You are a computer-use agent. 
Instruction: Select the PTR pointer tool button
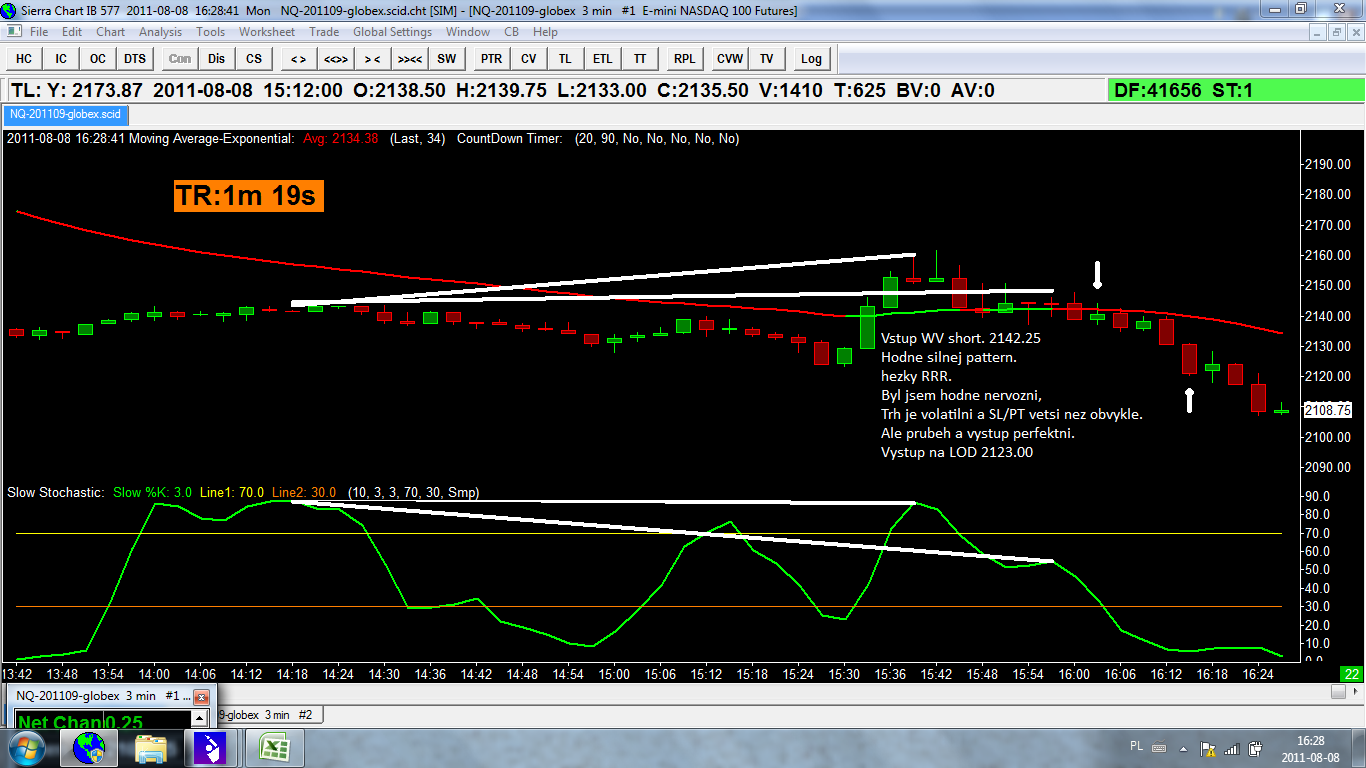pyautogui.click(x=491, y=59)
